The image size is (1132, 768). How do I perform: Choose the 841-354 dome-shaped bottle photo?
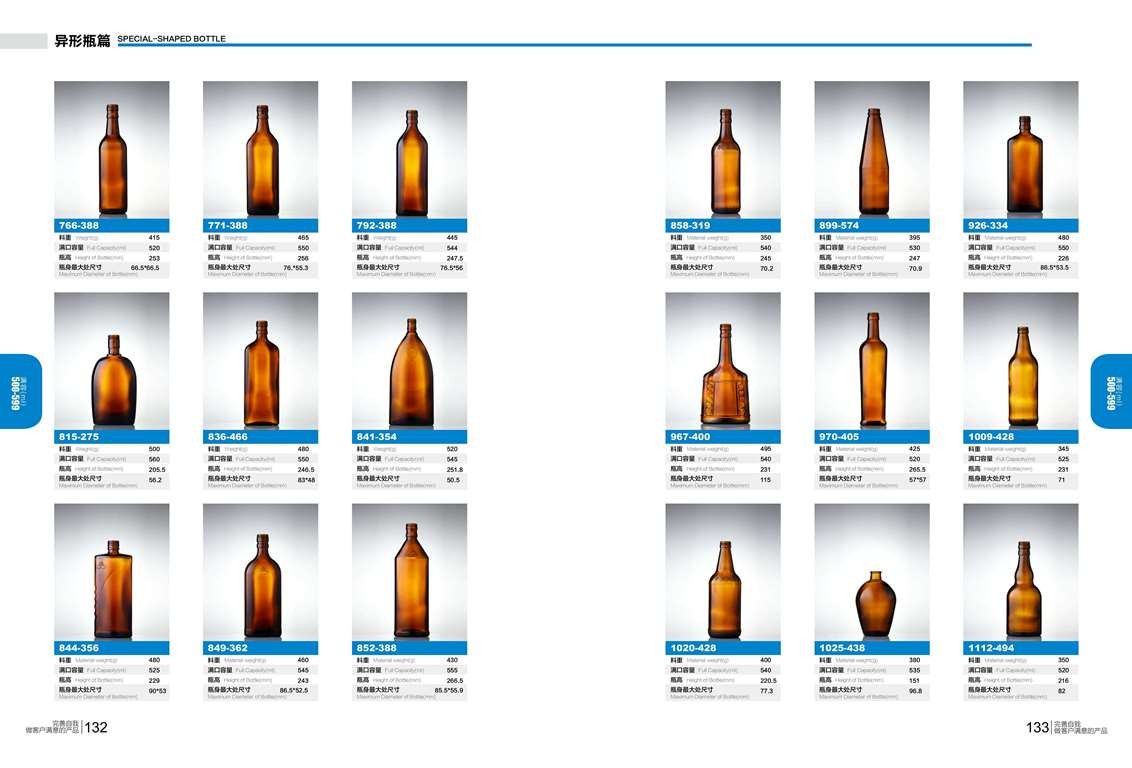409,361
